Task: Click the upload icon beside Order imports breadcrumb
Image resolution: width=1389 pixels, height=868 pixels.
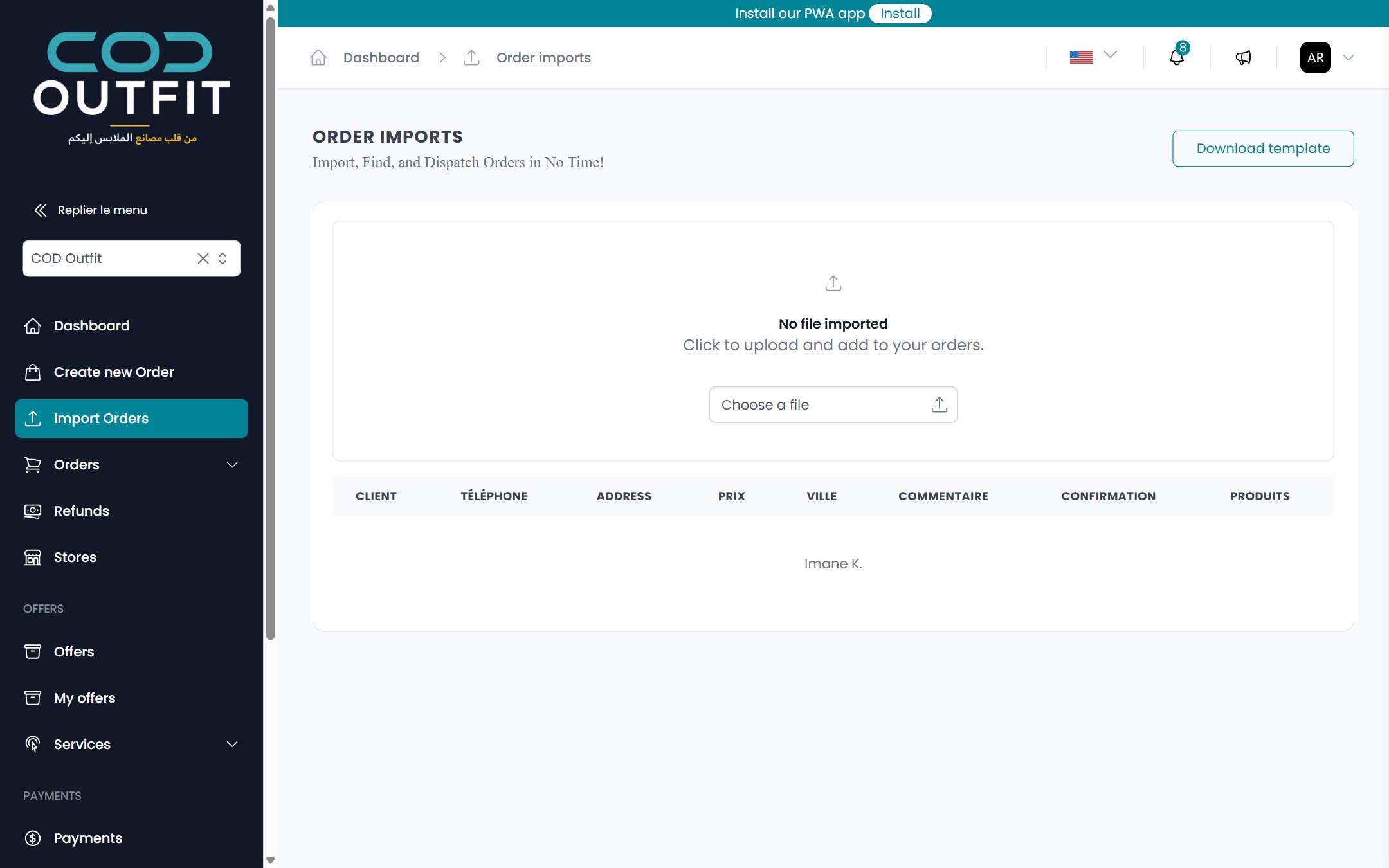Action: click(471, 58)
